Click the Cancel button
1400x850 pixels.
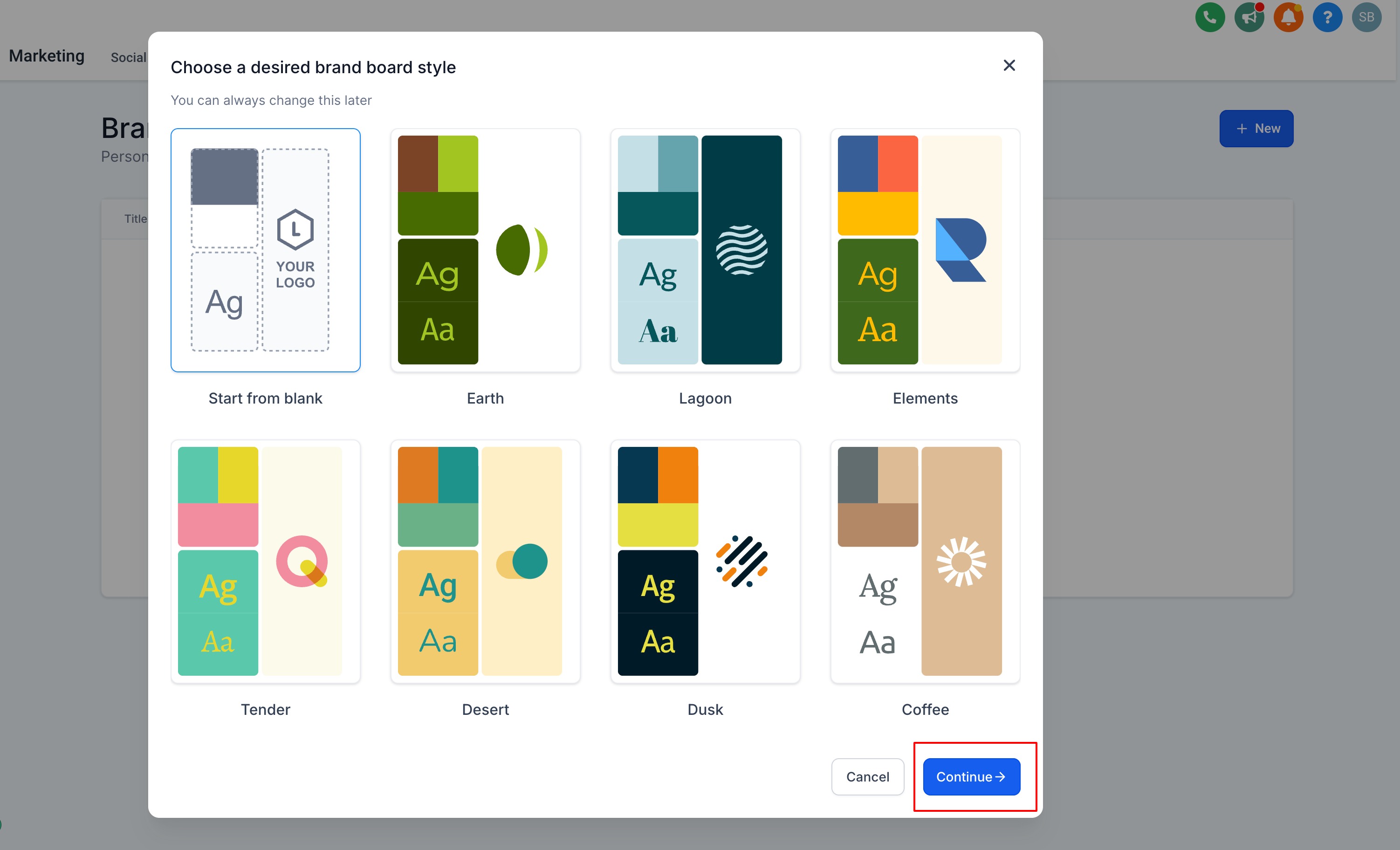point(868,777)
